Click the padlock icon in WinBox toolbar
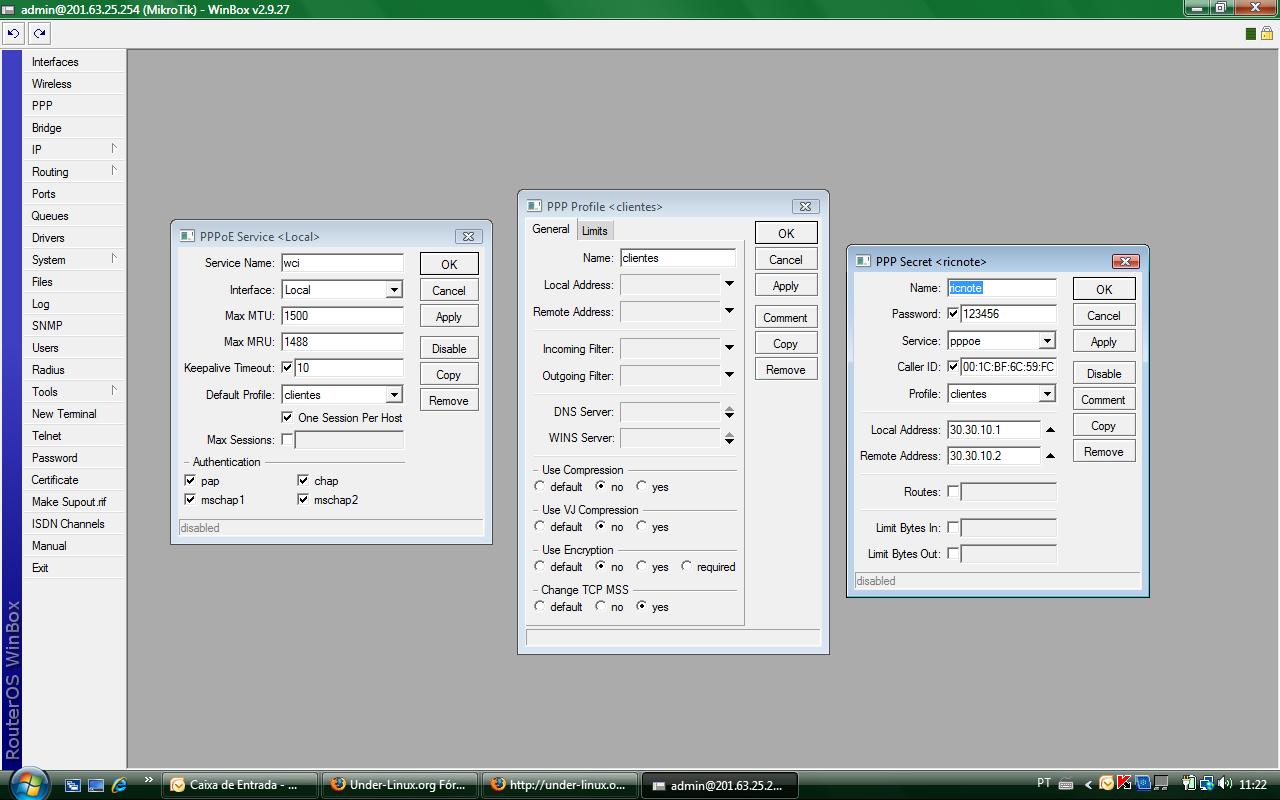 pos(1266,34)
